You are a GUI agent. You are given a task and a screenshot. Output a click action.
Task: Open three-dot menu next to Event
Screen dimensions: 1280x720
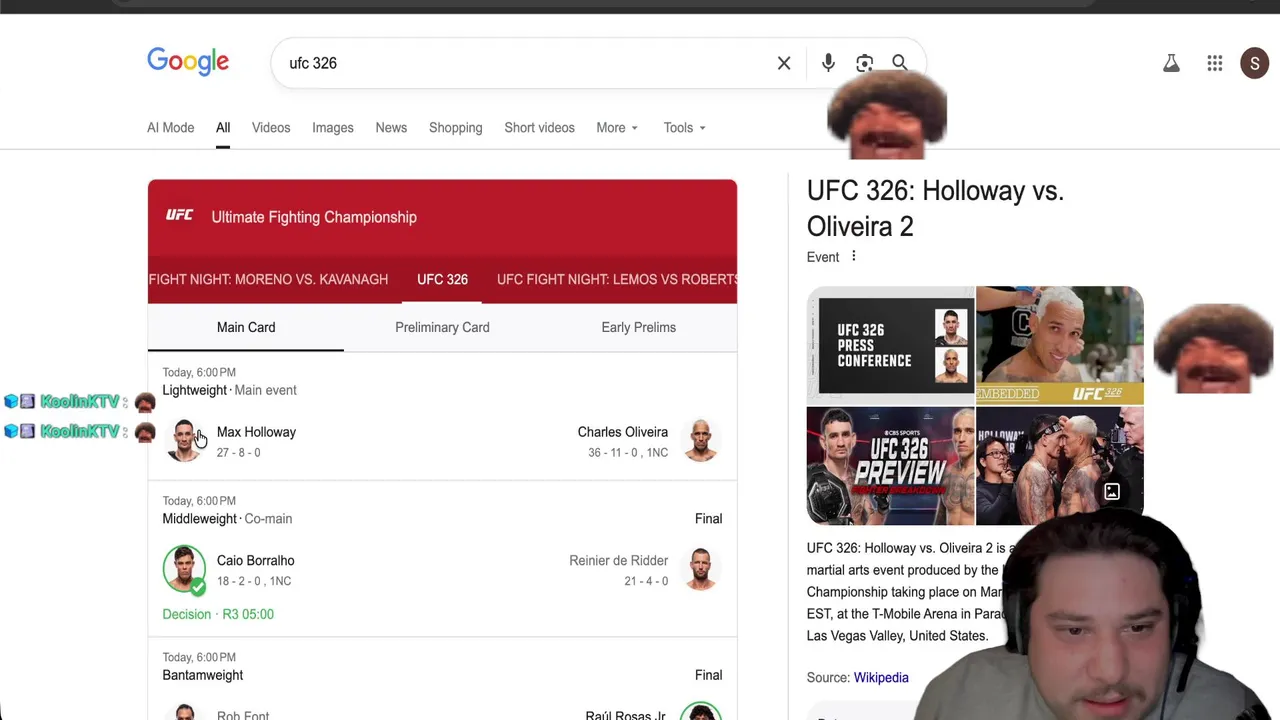853,256
